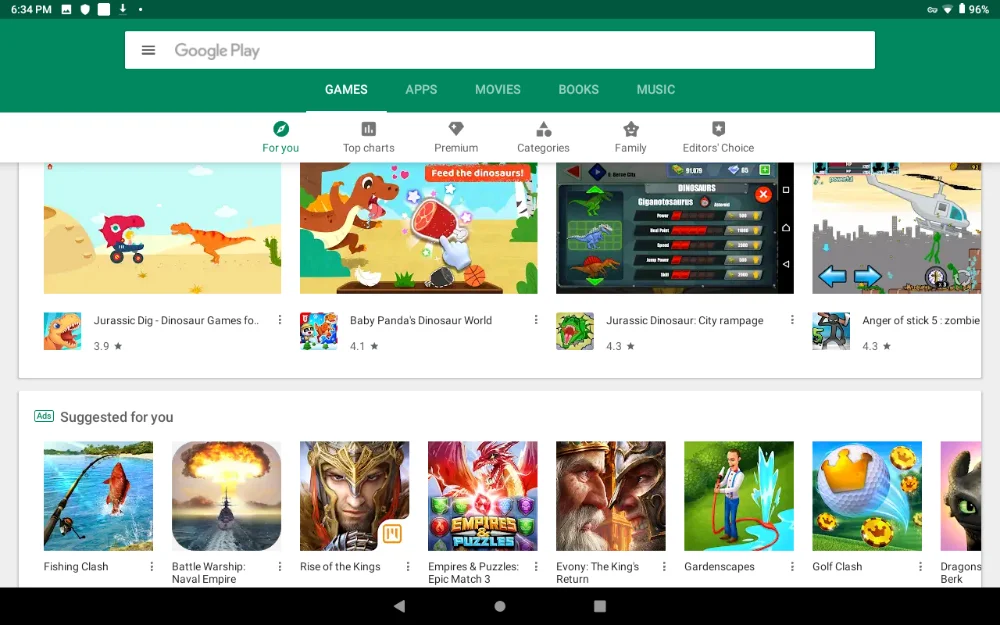Open Empires & Puzzles icon

tap(483, 496)
